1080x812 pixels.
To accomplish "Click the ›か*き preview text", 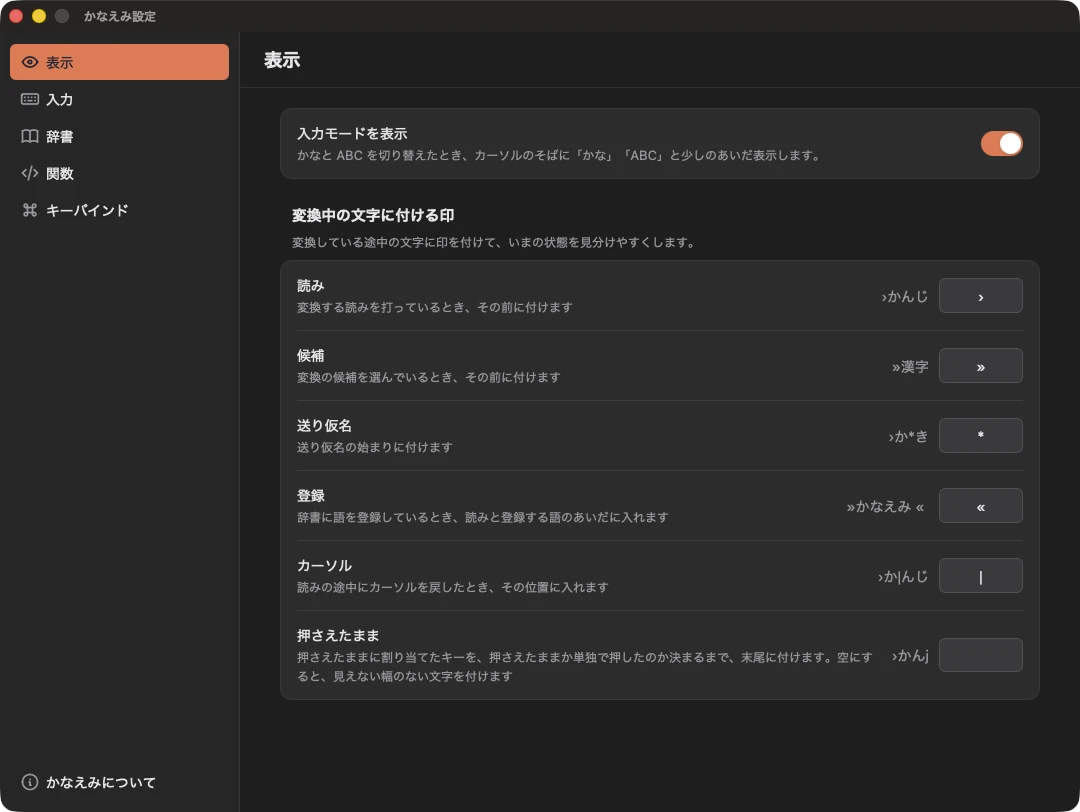I will 908,436.
